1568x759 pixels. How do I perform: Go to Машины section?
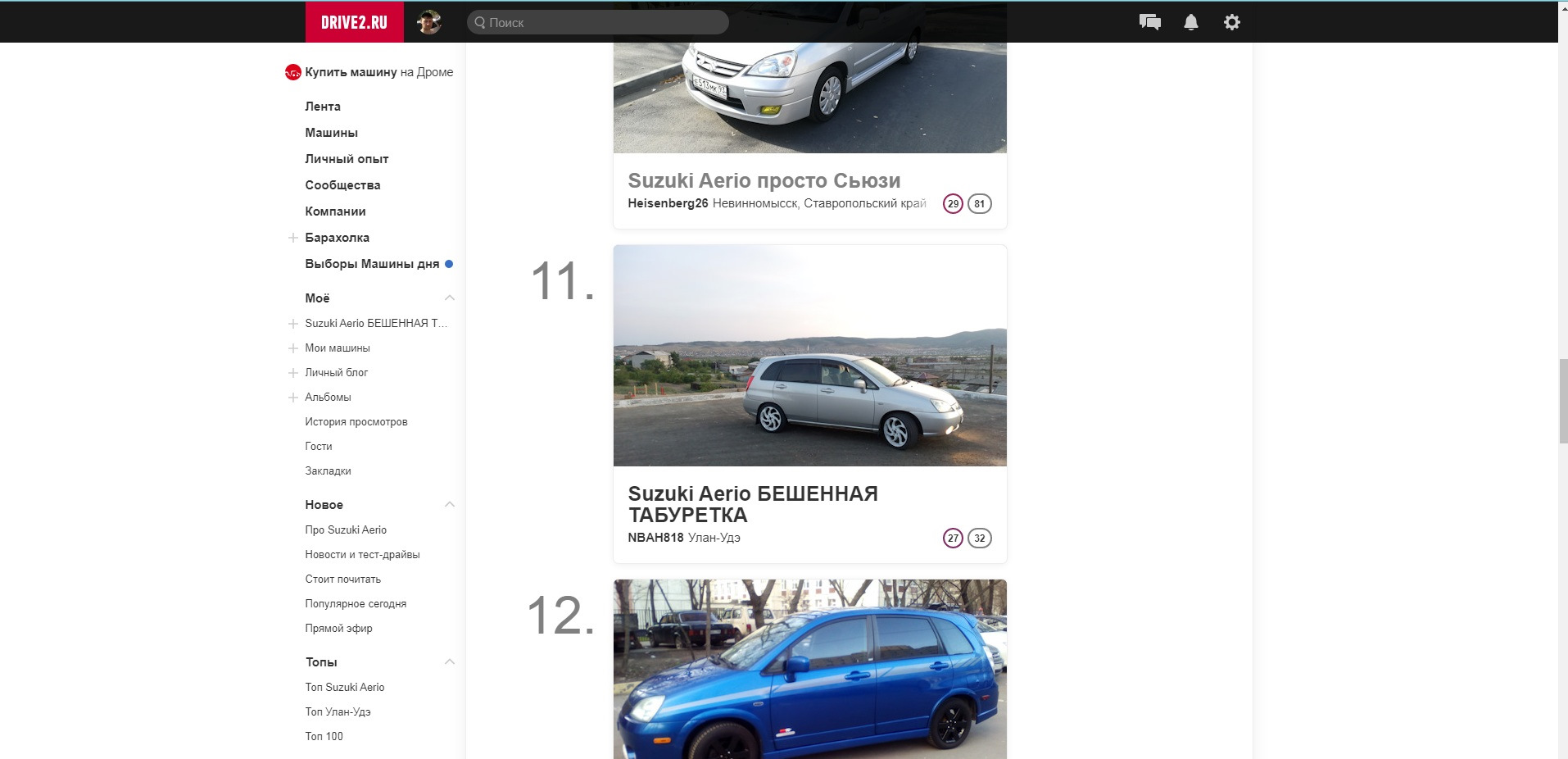(x=331, y=133)
